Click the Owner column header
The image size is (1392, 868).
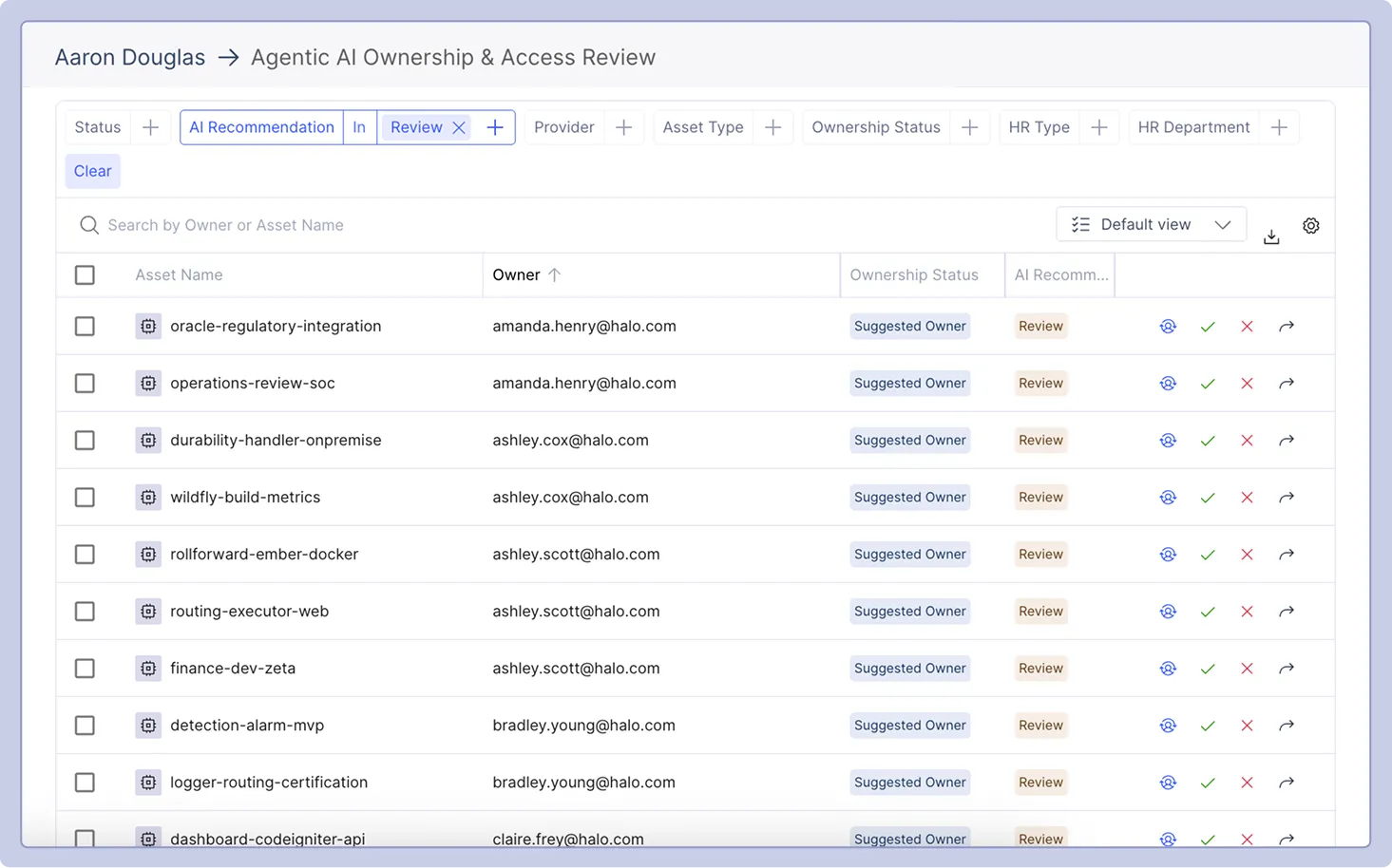tap(516, 275)
